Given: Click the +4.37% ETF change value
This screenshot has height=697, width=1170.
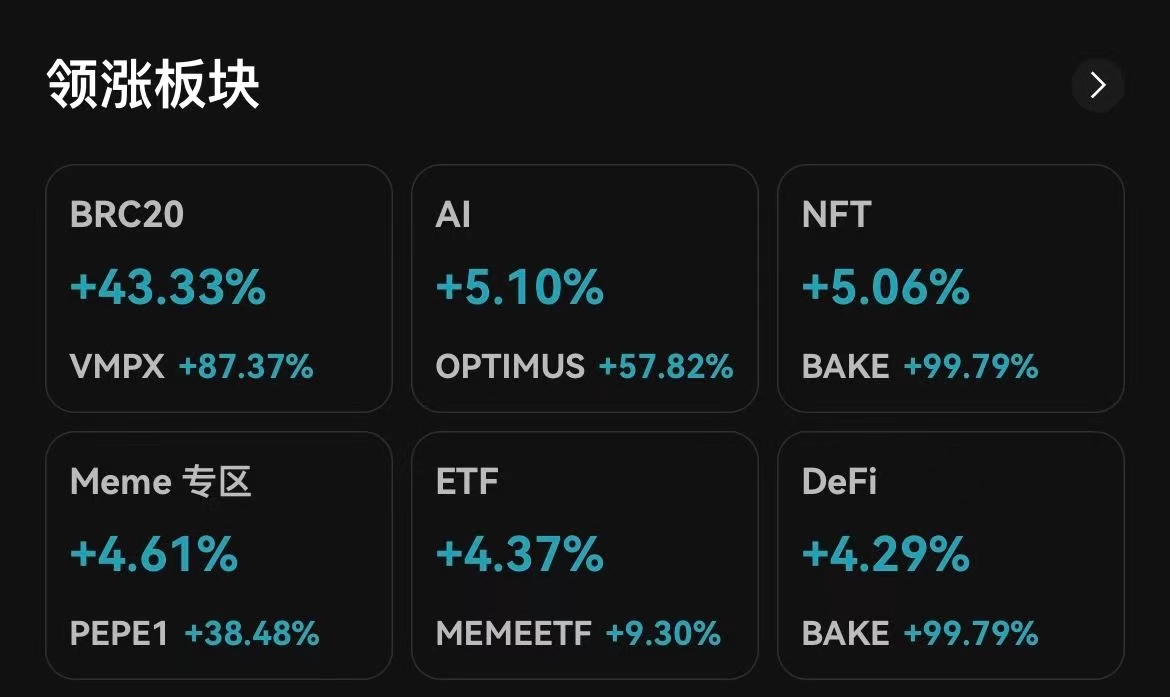Looking at the screenshot, I should tap(520, 554).
